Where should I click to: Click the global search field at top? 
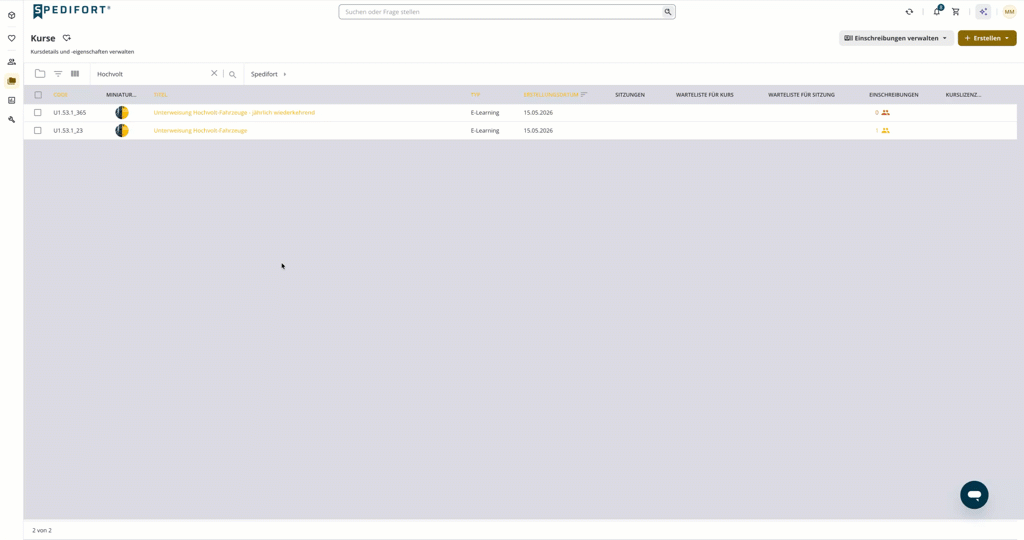point(500,12)
